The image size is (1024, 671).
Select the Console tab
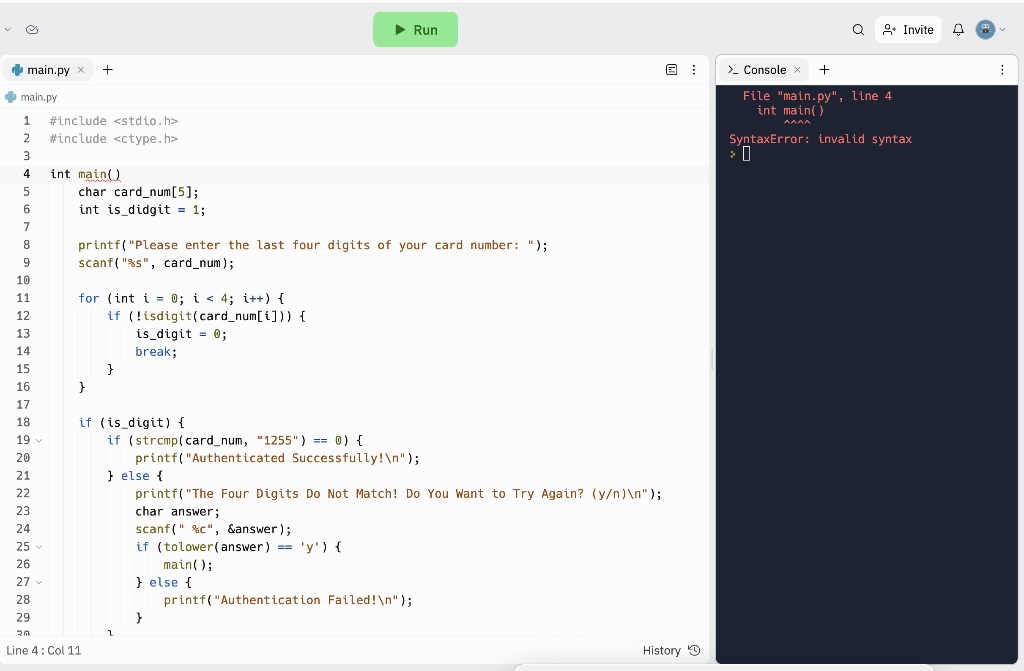click(761, 69)
